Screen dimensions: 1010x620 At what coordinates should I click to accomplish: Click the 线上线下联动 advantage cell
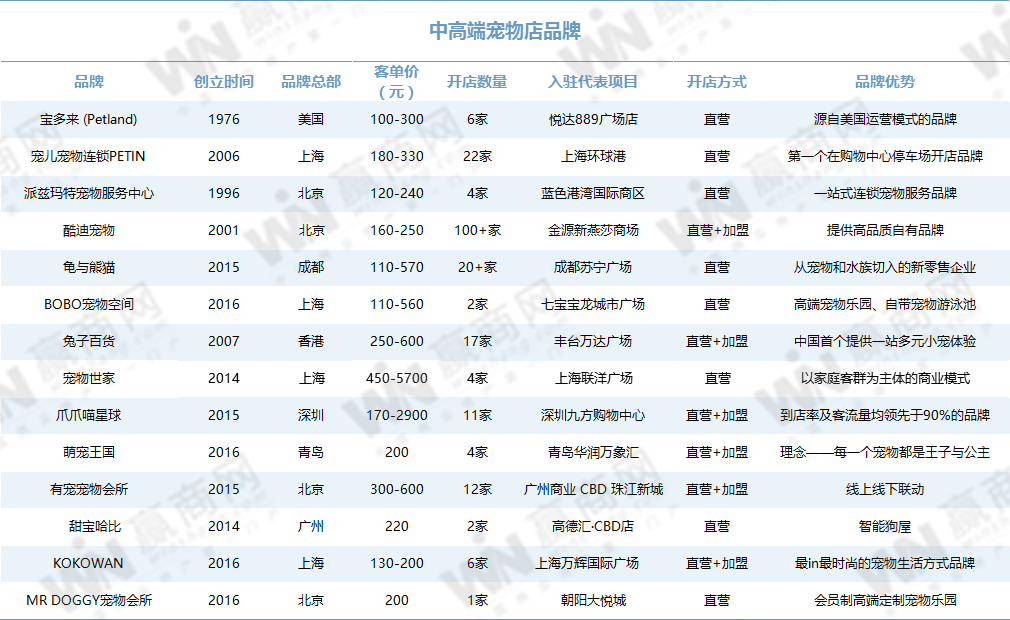click(884, 489)
